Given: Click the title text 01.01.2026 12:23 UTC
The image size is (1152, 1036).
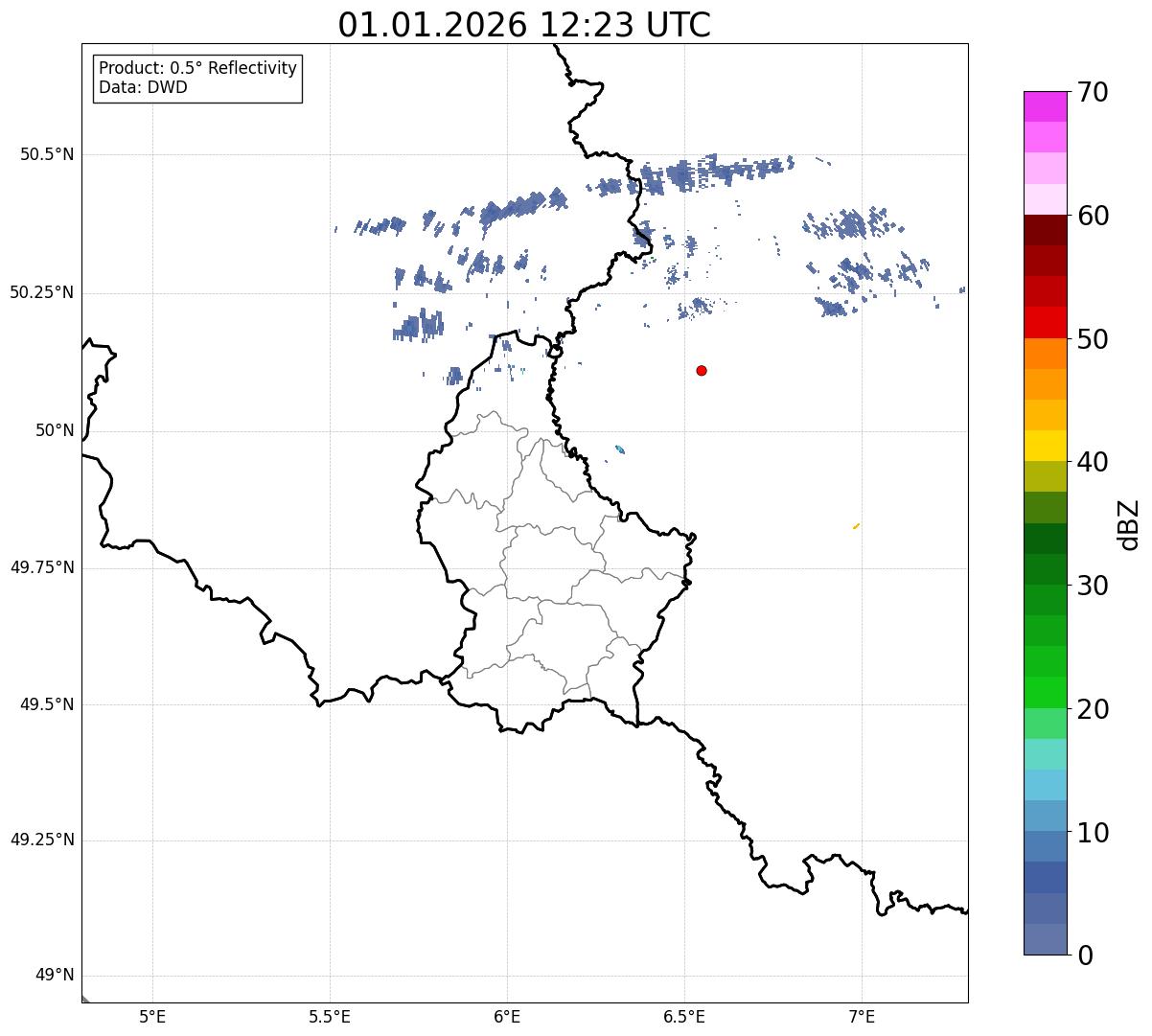Looking at the screenshot, I should point(524,25).
